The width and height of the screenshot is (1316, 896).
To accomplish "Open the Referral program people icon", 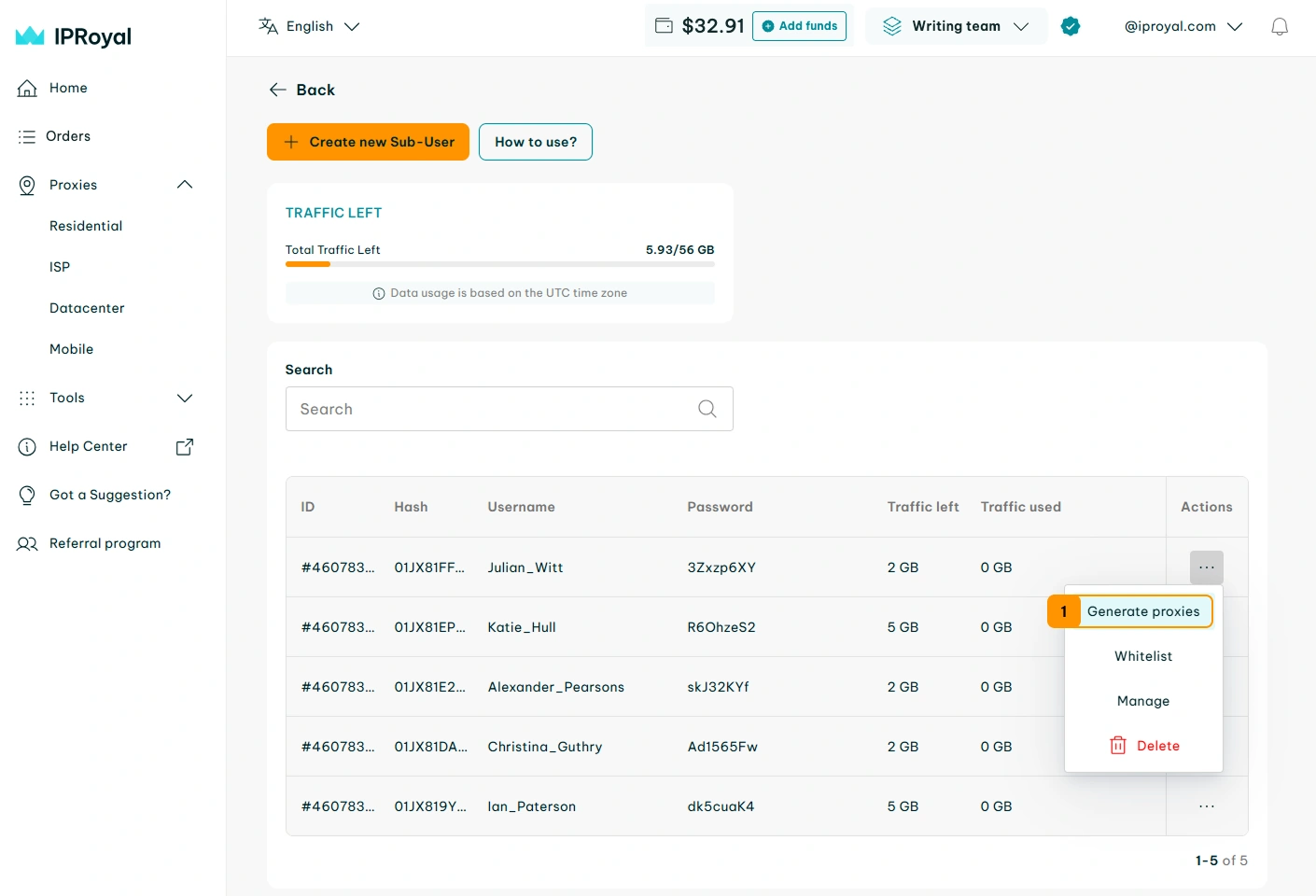I will [x=27, y=543].
